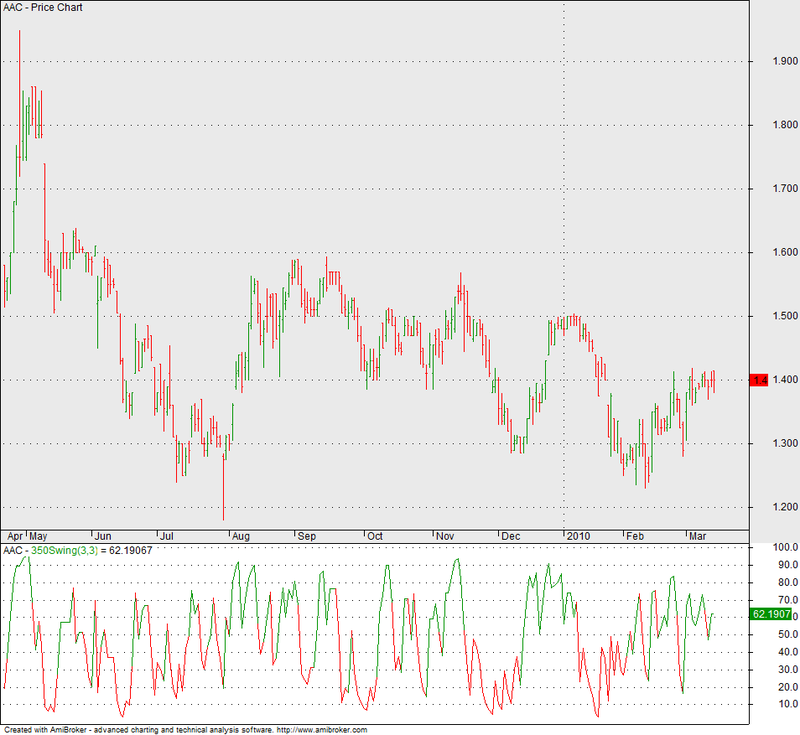Click the 2010 year axis label
The image size is (800, 735).
pos(579,536)
